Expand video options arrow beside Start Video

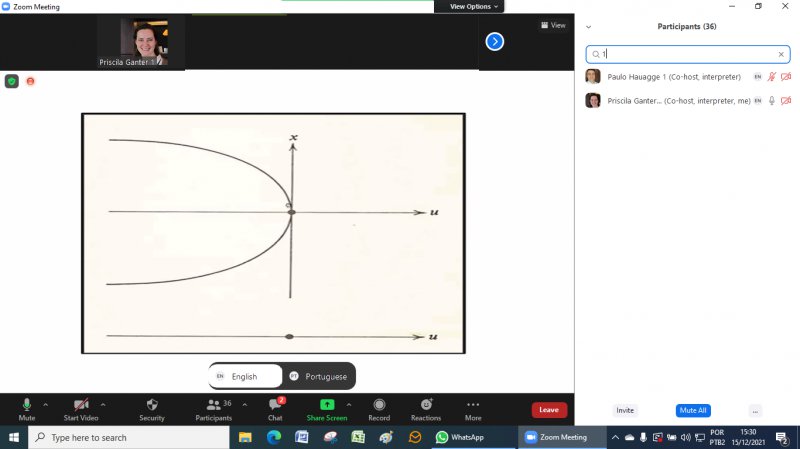103,404
